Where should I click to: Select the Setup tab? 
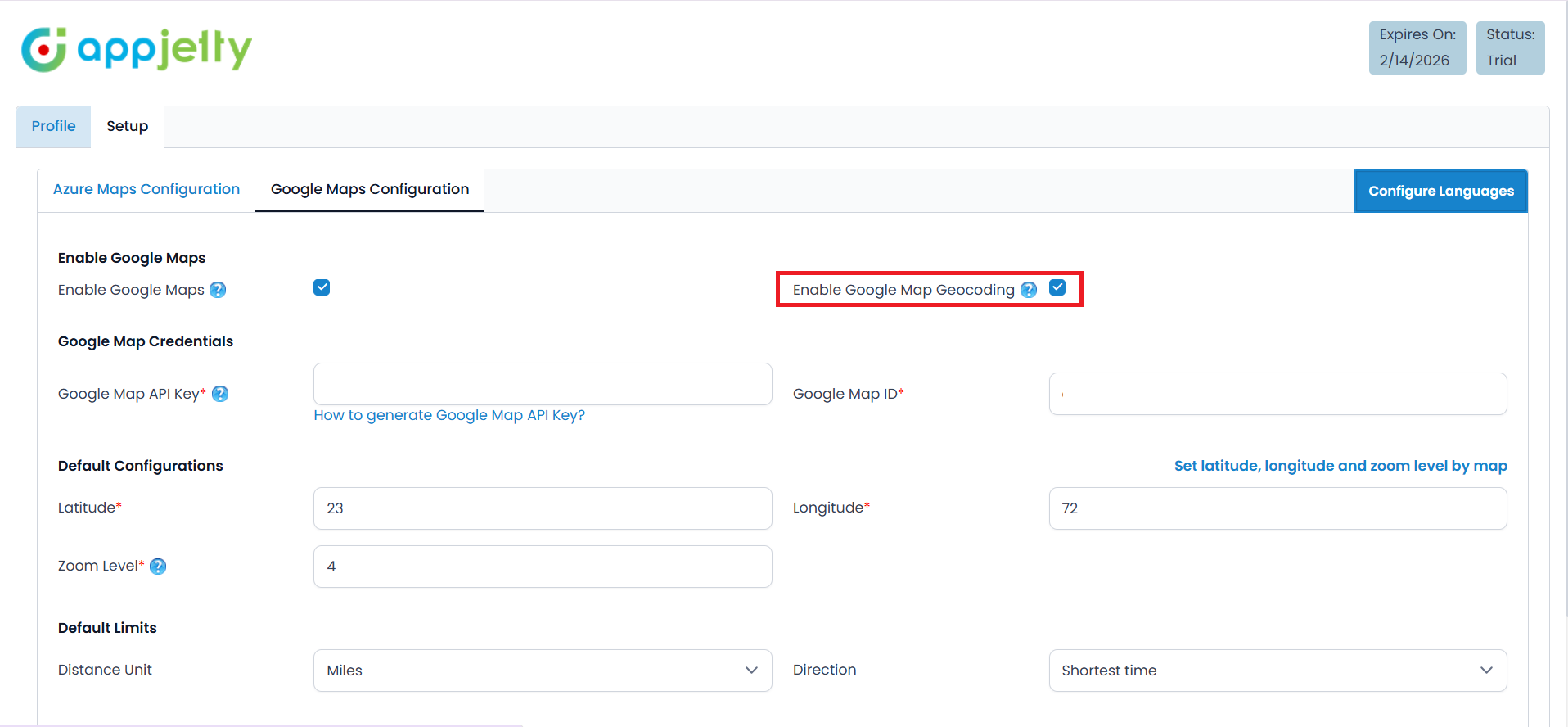127,126
